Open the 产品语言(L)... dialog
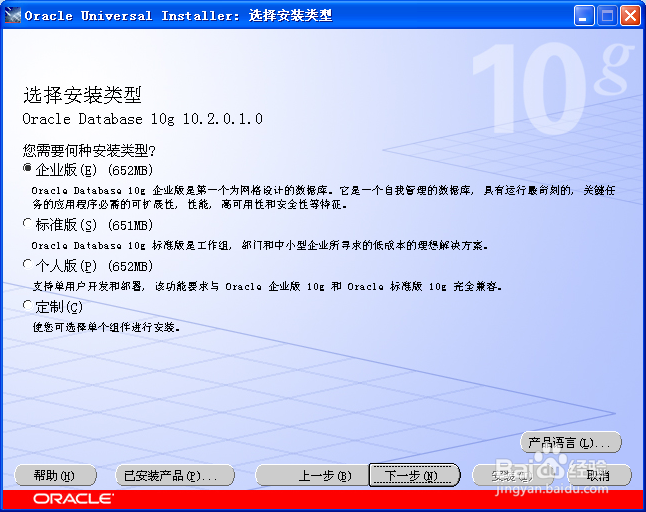 (571, 442)
